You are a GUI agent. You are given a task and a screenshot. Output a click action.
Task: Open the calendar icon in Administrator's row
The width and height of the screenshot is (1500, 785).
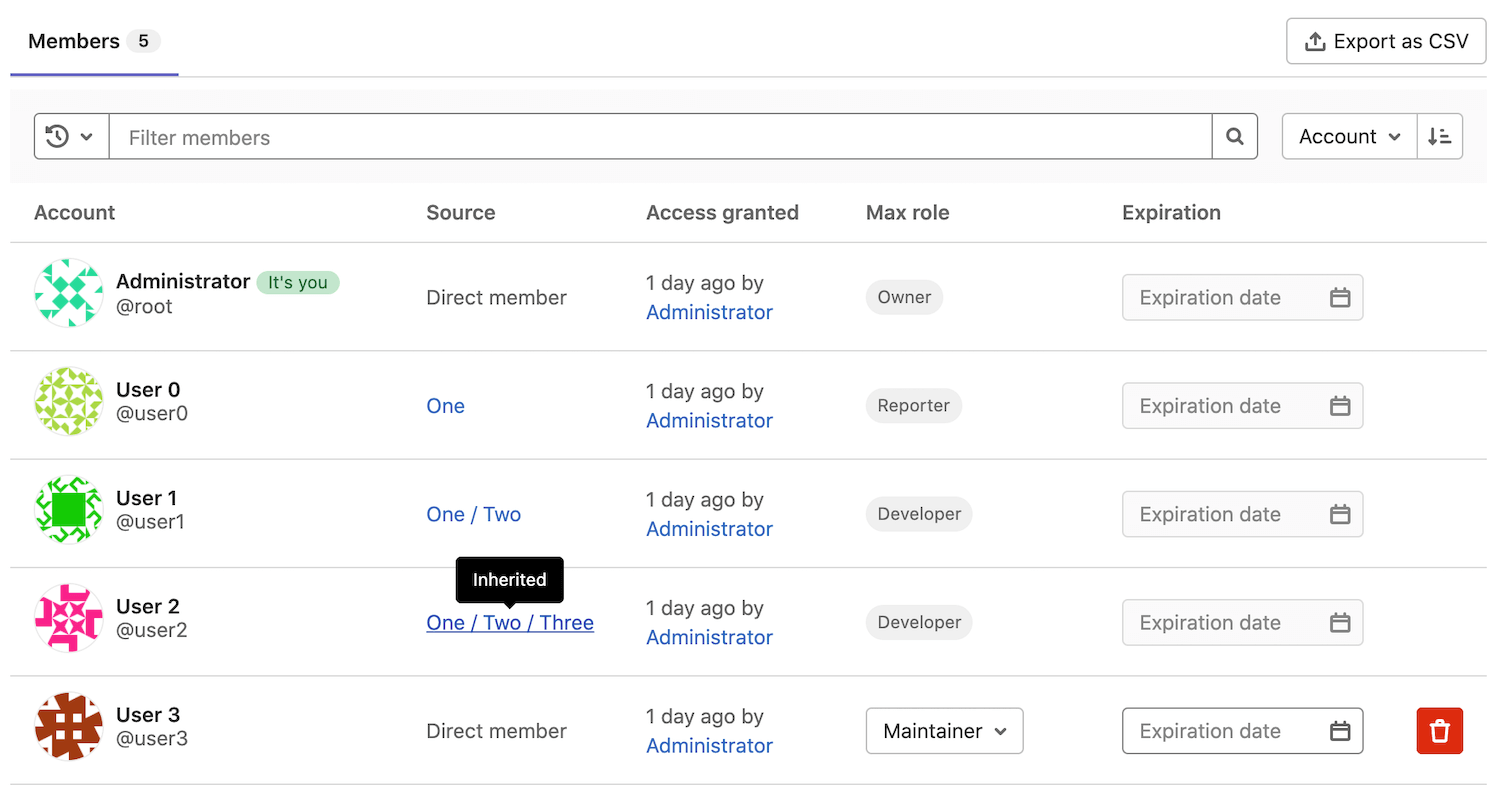tap(1340, 297)
